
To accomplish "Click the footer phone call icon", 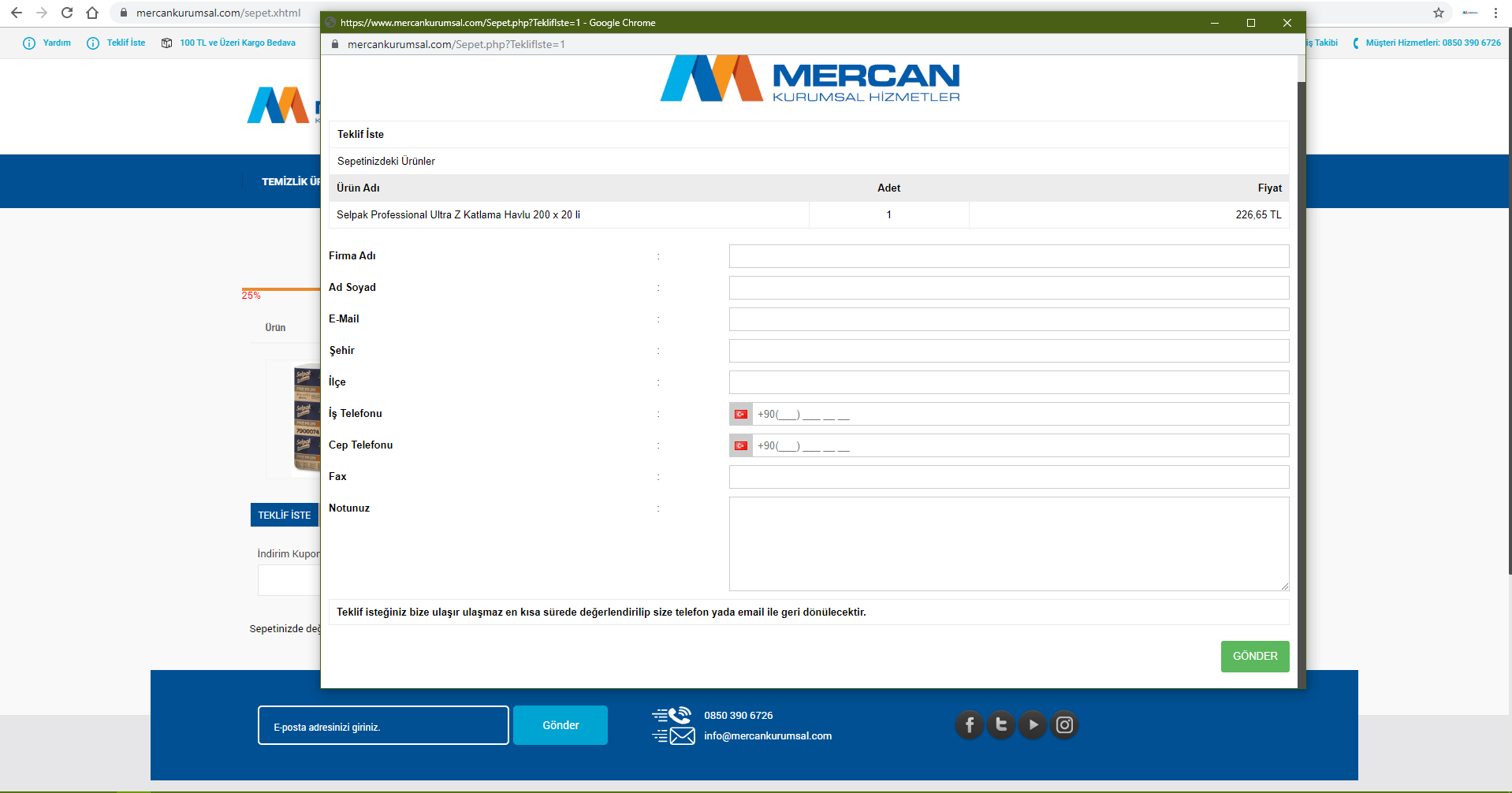I will pyautogui.click(x=672, y=715).
